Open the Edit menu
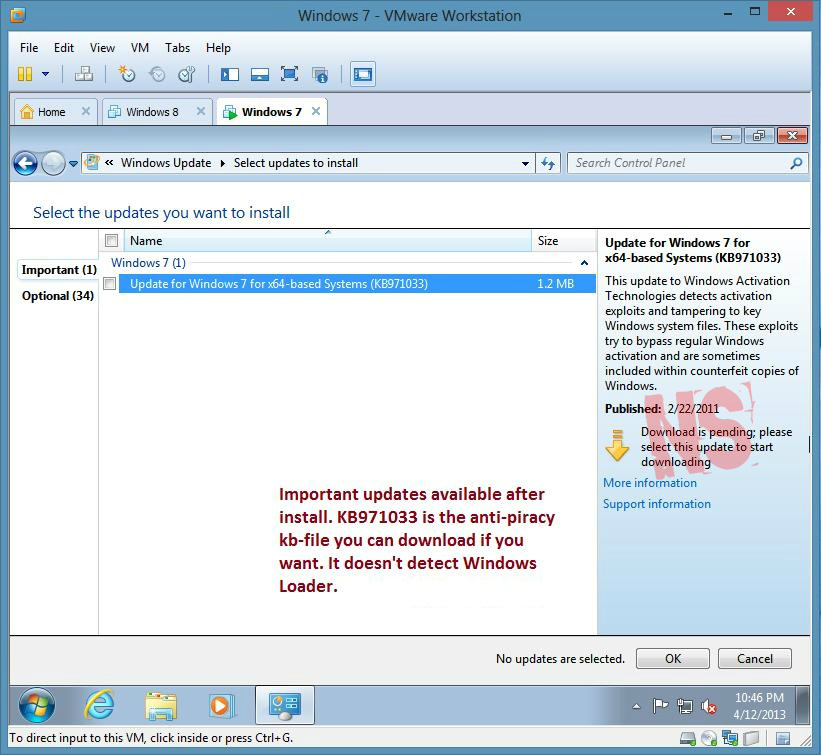 [64, 48]
